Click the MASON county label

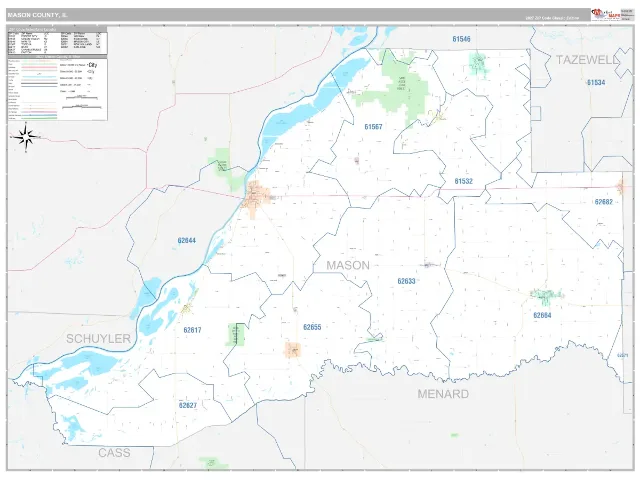pos(348,265)
